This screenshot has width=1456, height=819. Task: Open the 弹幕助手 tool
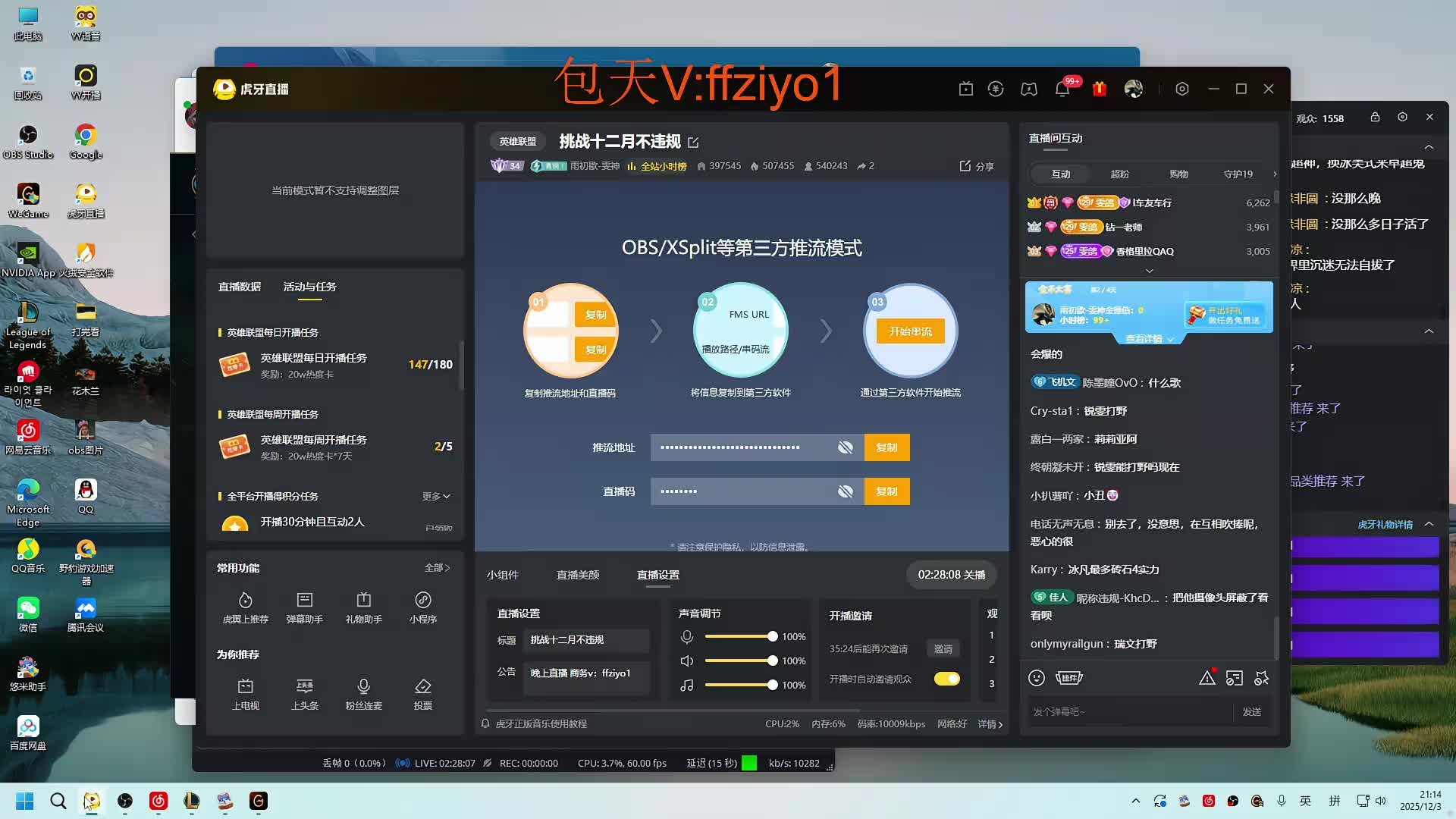click(x=305, y=607)
